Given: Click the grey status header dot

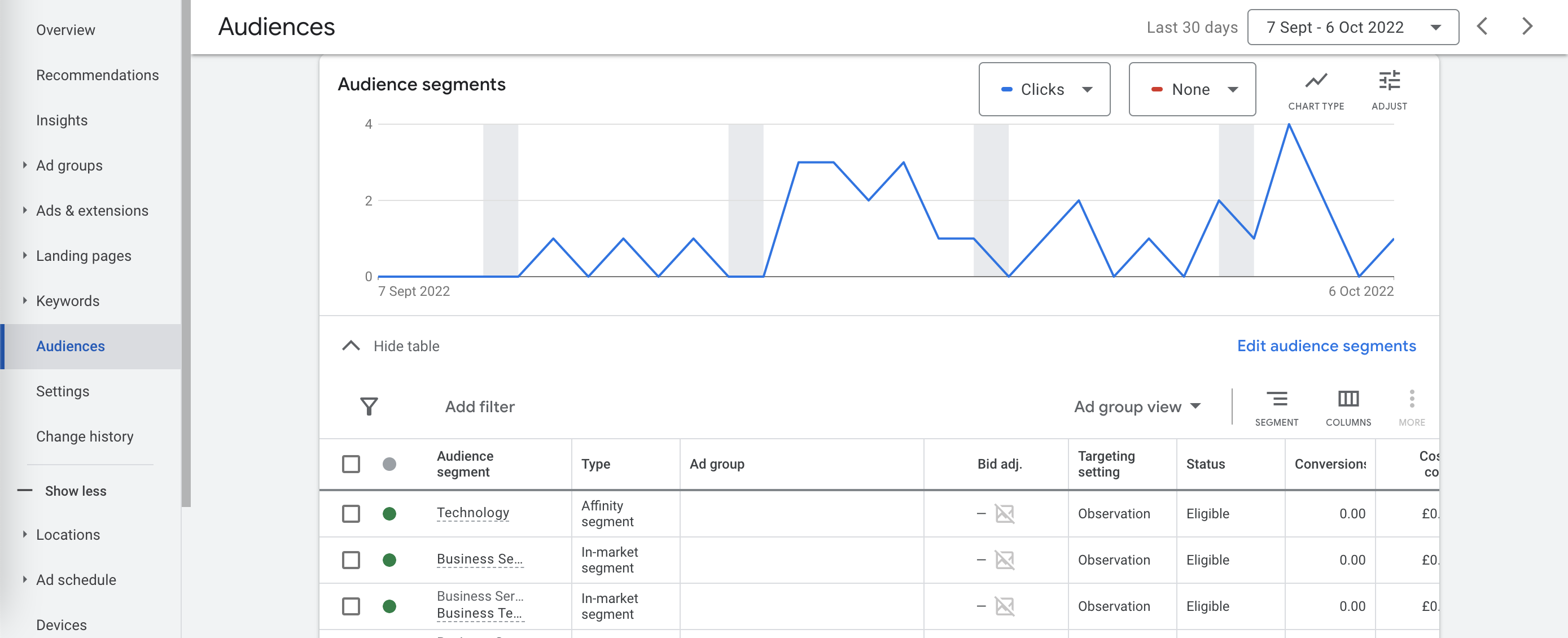Looking at the screenshot, I should [389, 464].
